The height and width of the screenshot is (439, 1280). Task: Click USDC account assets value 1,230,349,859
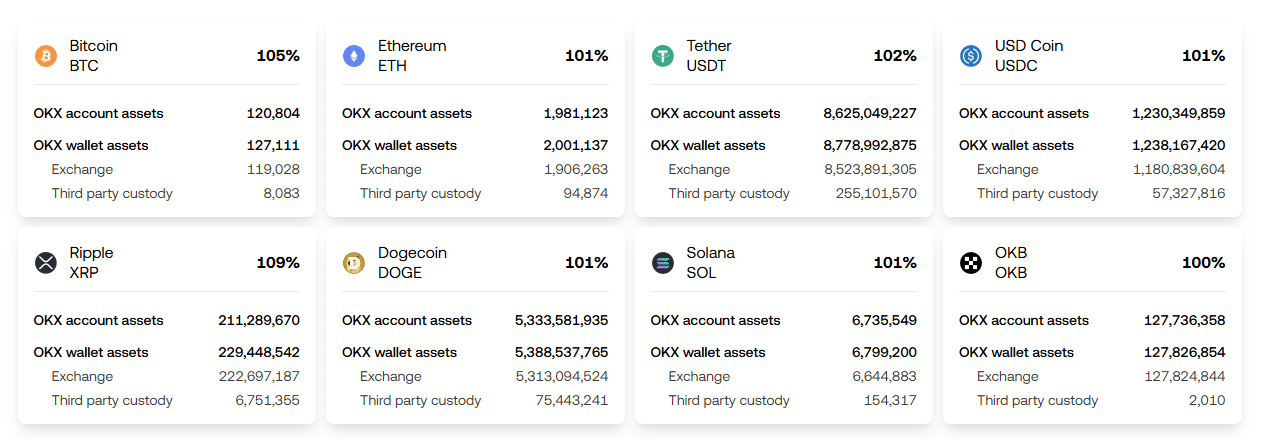(x=1179, y=114)
